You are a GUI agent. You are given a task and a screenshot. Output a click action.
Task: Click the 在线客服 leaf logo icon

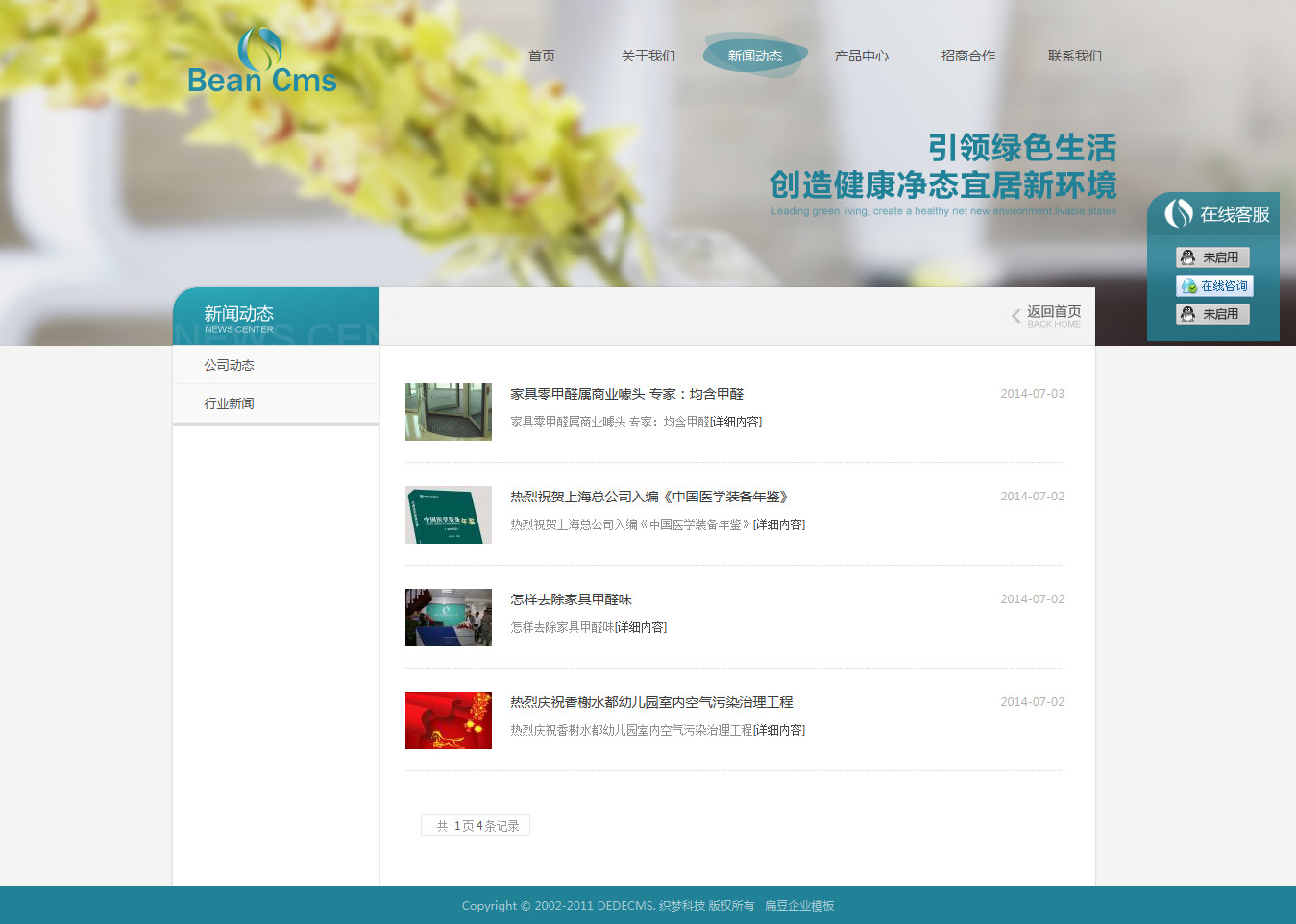[1178, 213]
